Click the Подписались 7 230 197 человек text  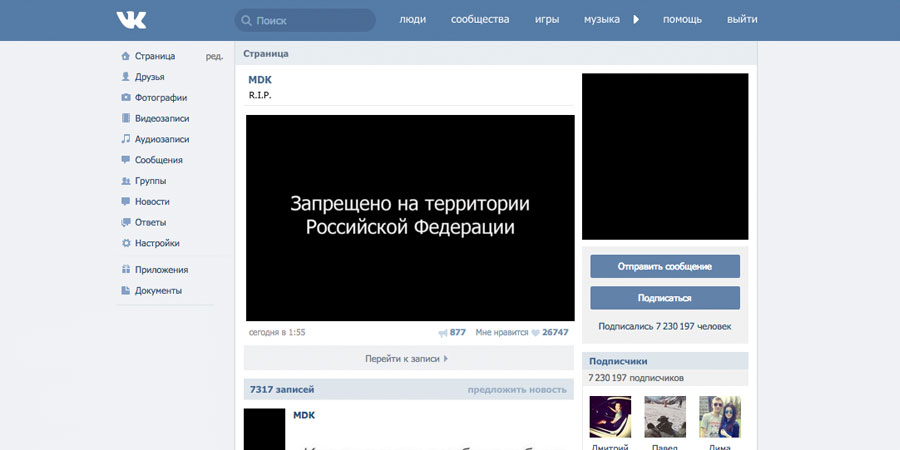click(665, 326)
